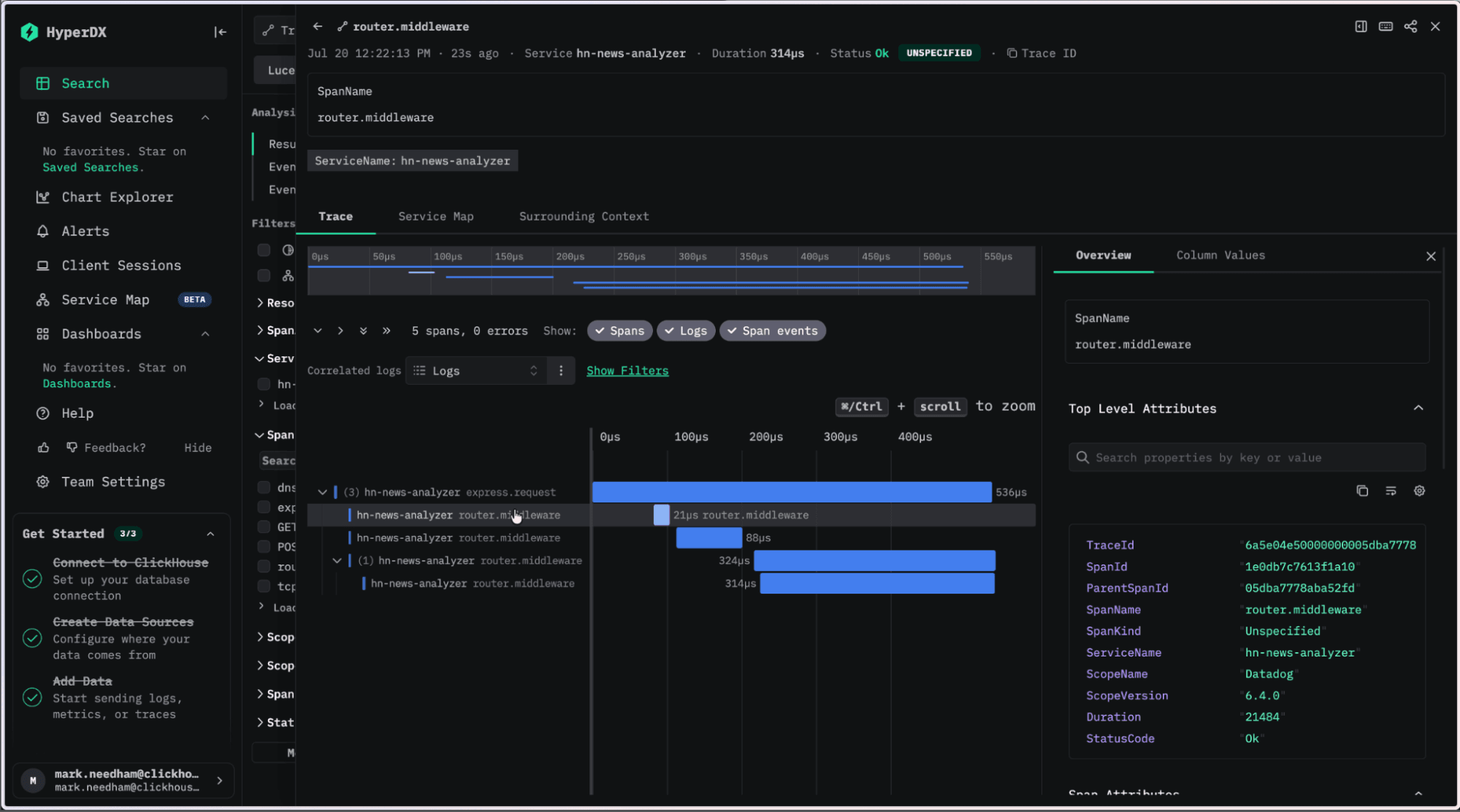Collapse the Get Started checklist
The width and height of the screenshot is (1460, 812).
point(210,534)
